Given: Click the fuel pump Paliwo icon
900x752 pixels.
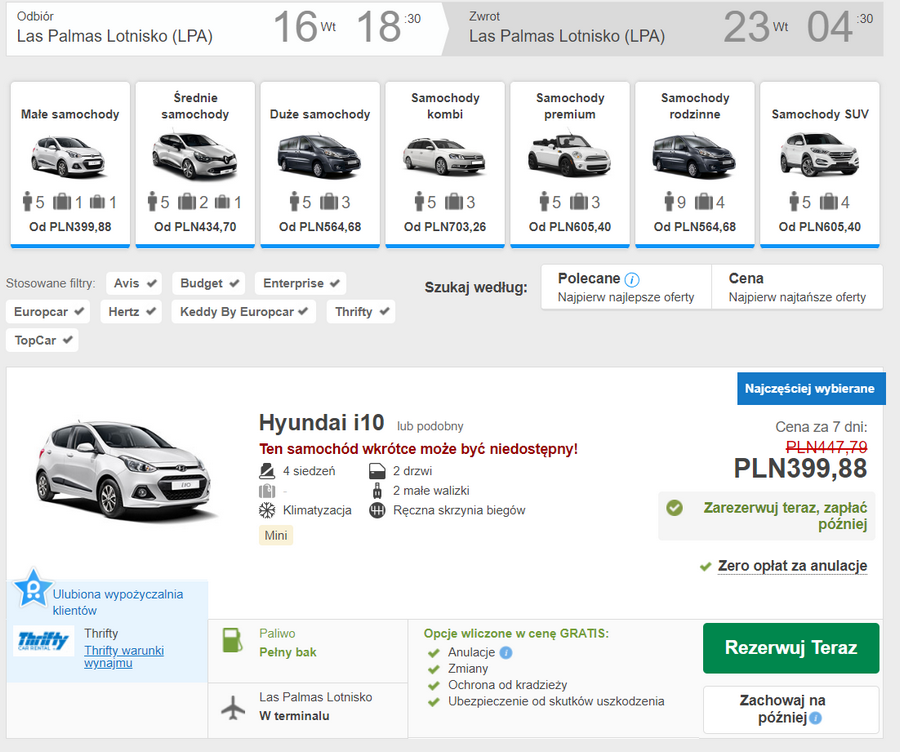Looking at the screenshot, I should point(232,640).
